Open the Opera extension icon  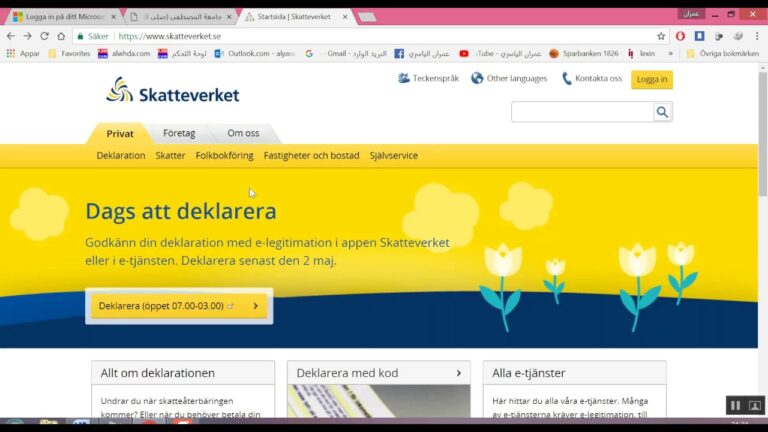coord(680,36)
